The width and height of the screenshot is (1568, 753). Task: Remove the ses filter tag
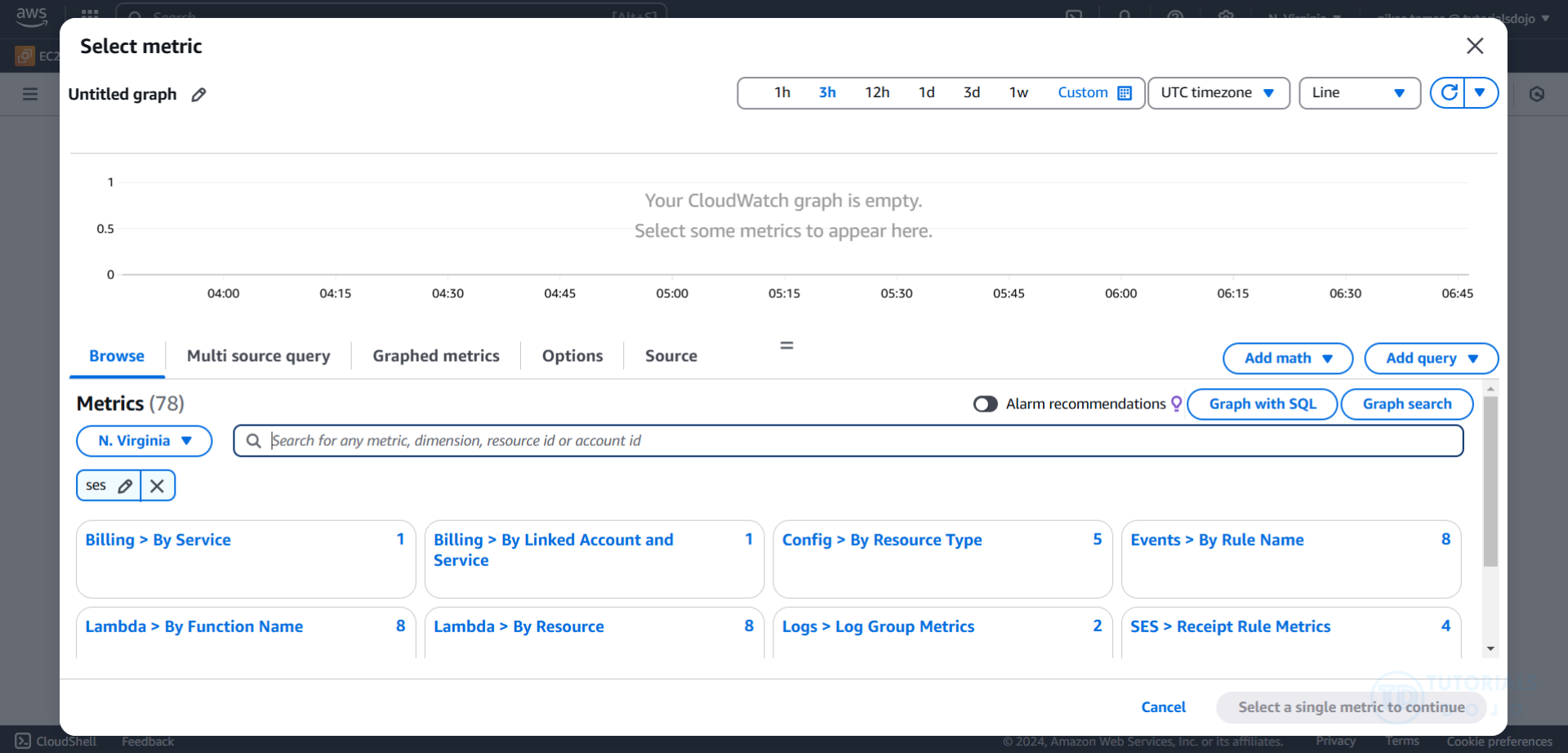[x=158, y=486]
